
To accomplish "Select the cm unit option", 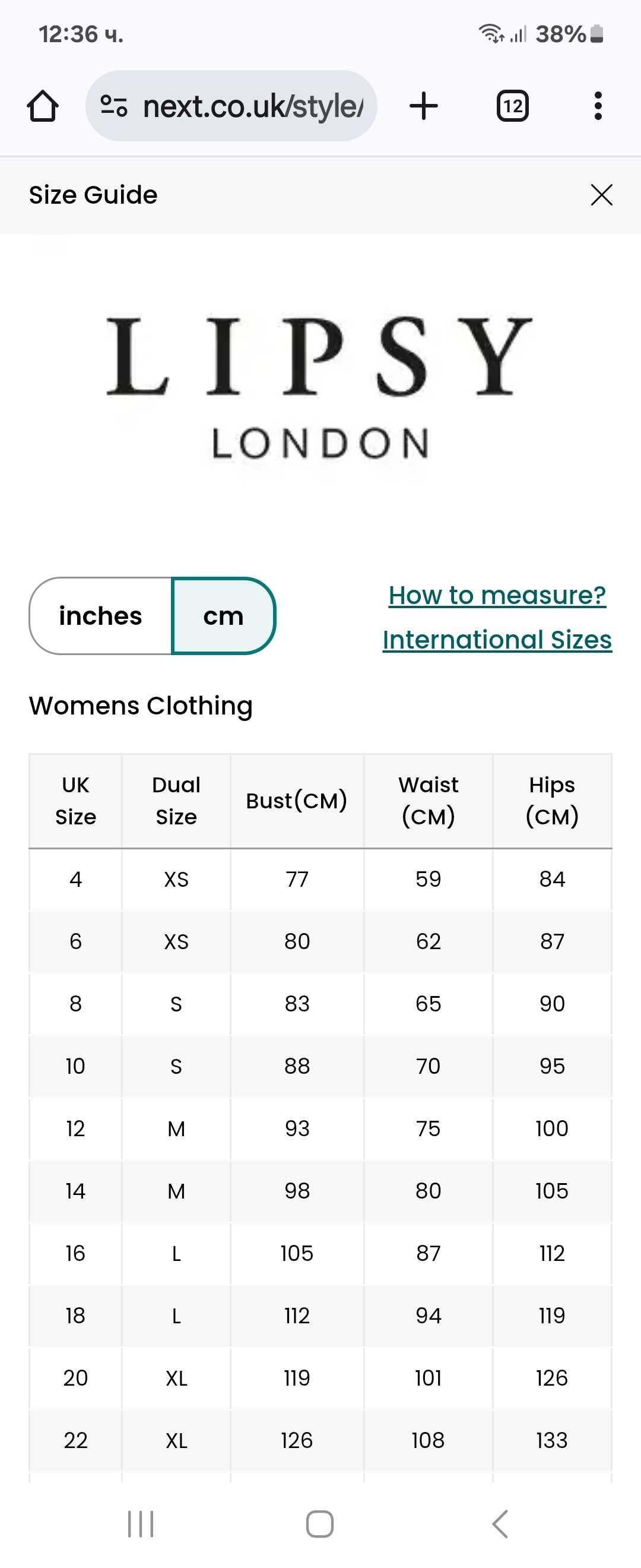I will (224, 616).
